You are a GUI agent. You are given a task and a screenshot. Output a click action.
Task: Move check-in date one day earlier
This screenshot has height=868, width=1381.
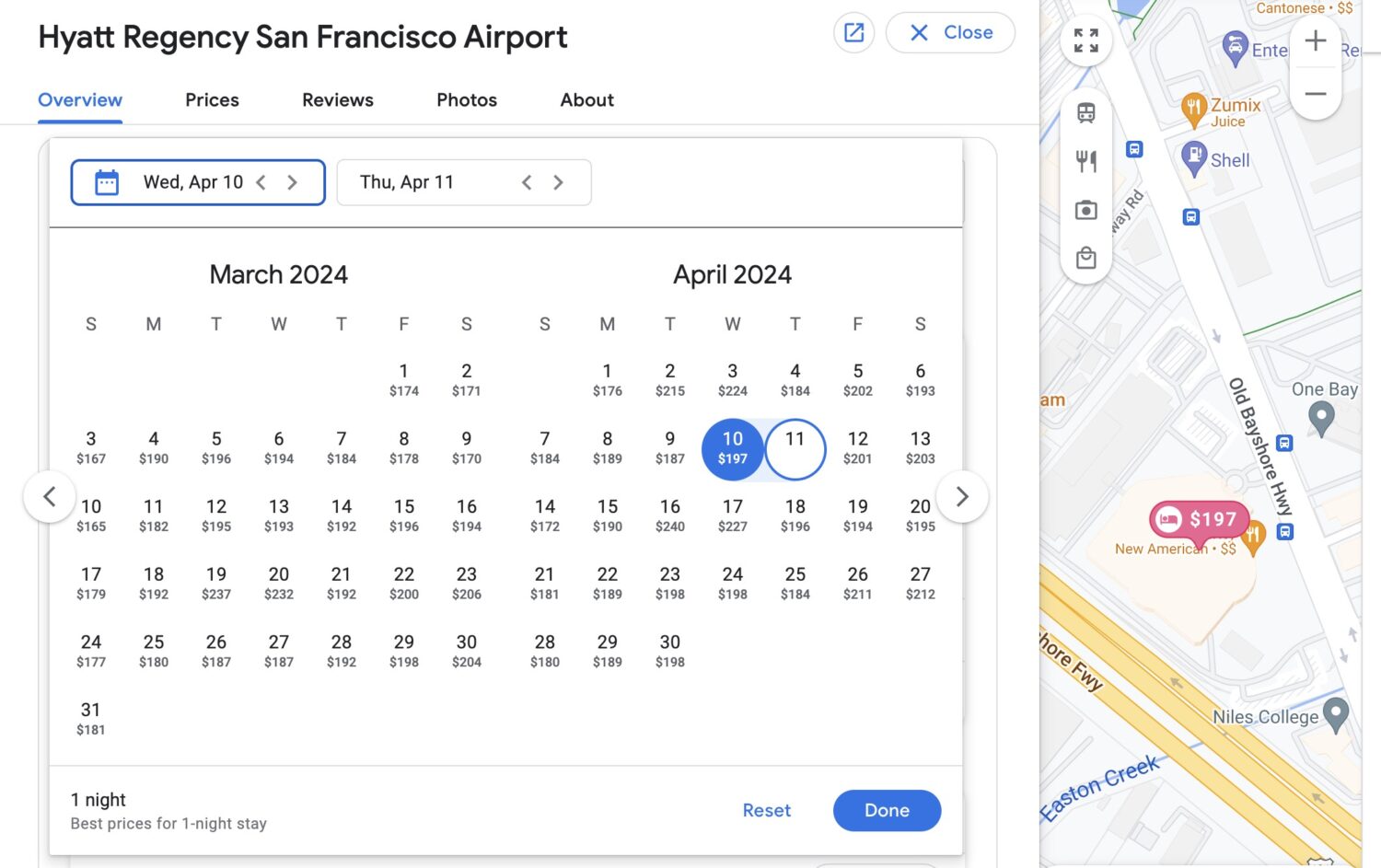[x=261, y=182]
